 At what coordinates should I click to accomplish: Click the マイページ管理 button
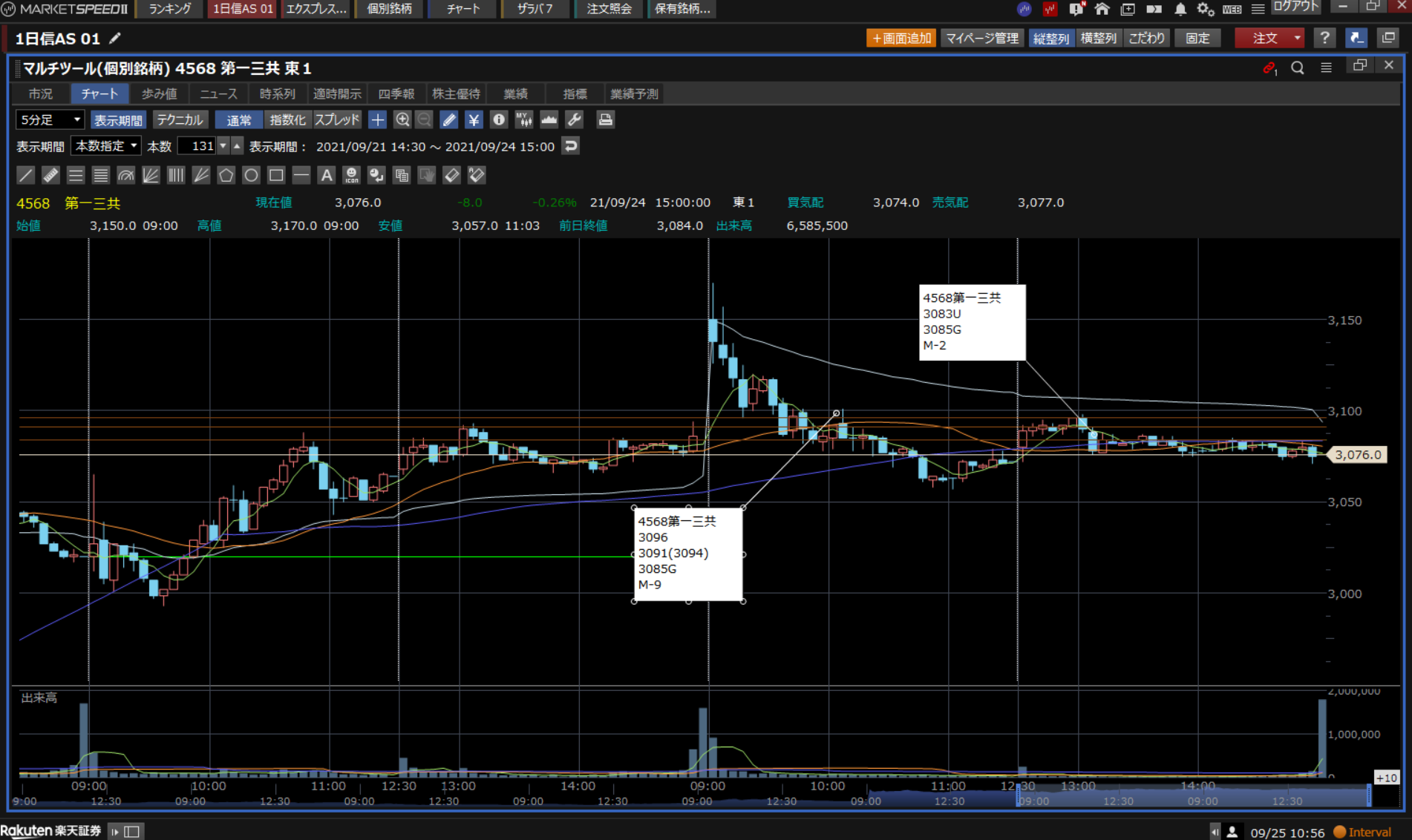click(981, 38)
